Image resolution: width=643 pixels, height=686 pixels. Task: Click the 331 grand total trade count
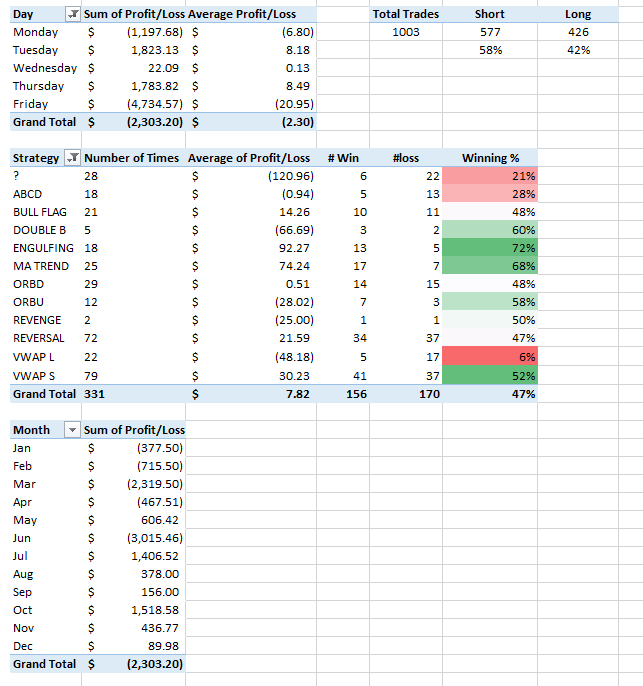[94, 394]
